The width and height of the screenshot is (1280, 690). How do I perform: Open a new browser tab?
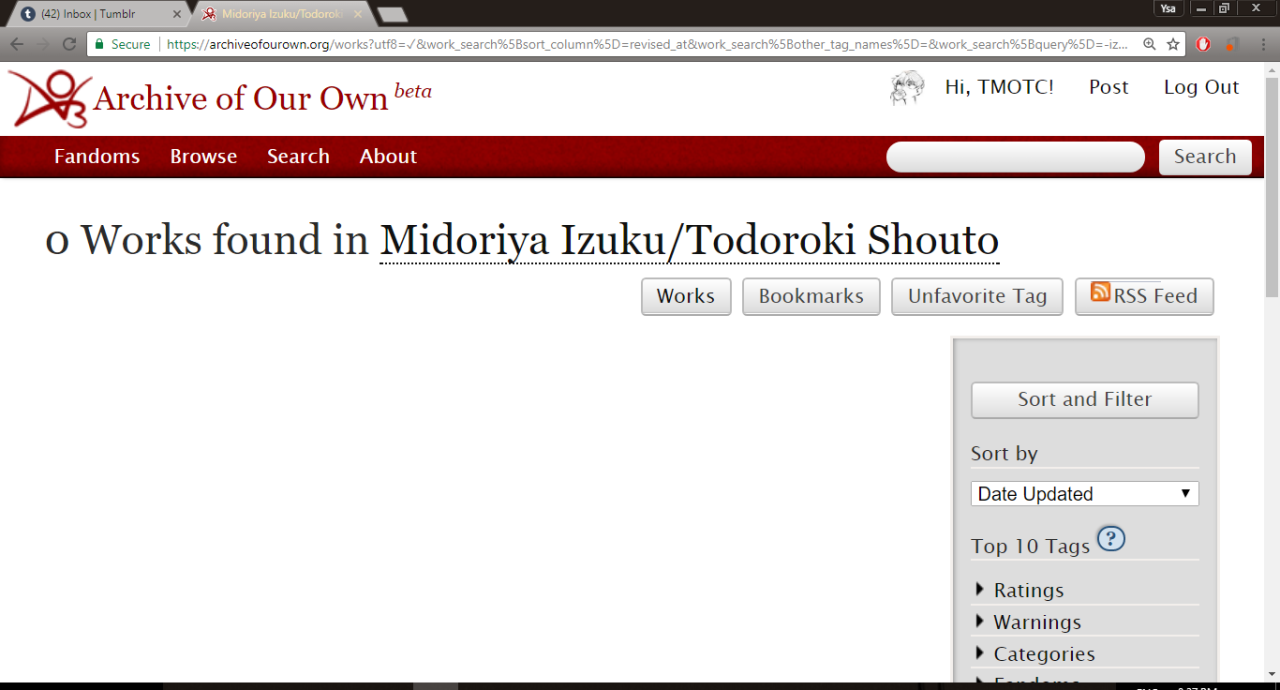[x=393, y=14]
